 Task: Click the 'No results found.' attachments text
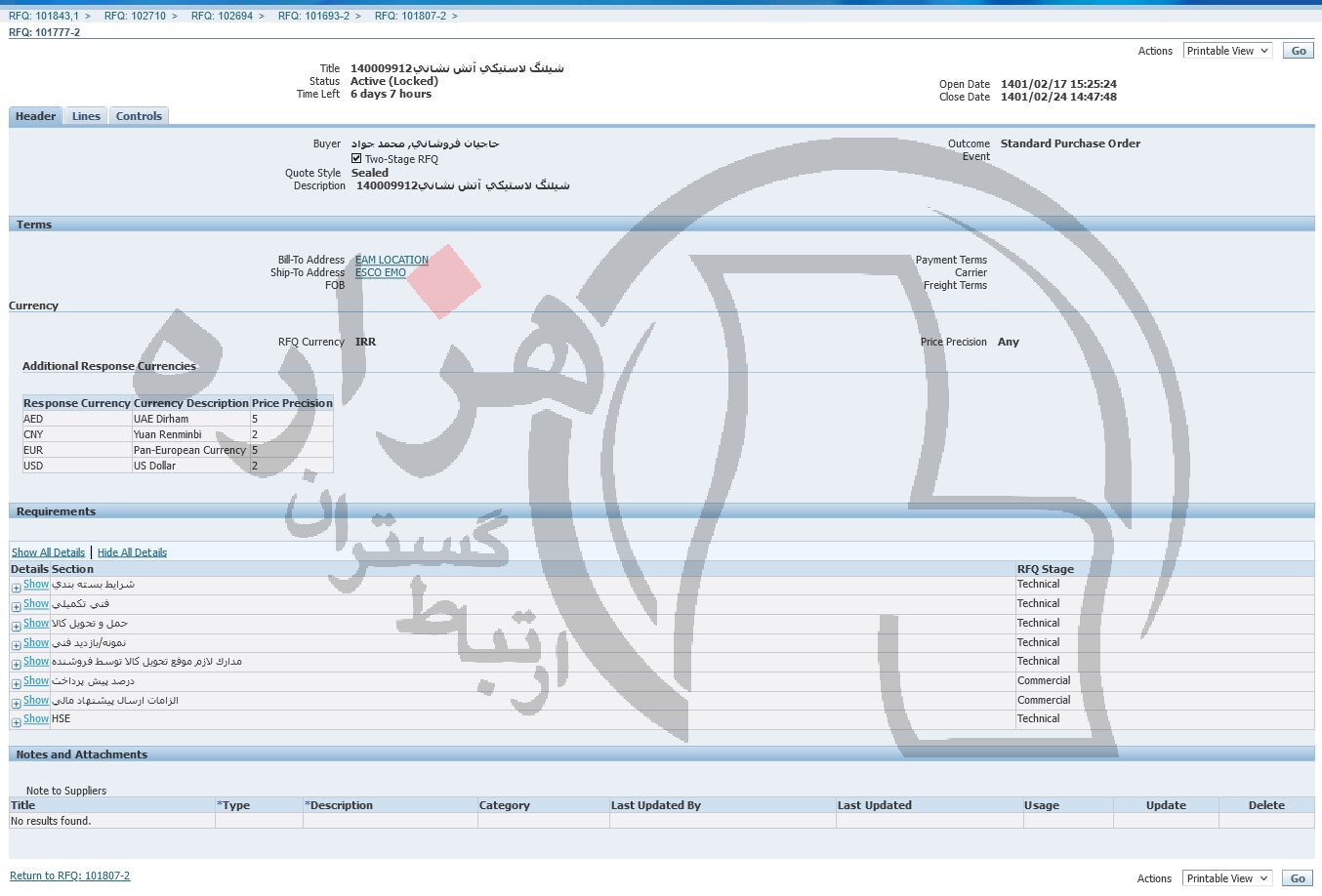51,821
